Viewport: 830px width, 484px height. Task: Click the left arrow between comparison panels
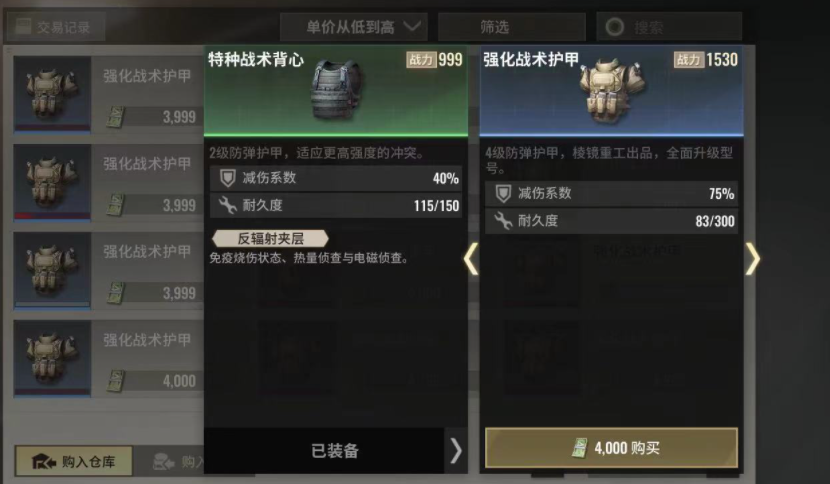(x=471, y=259)
